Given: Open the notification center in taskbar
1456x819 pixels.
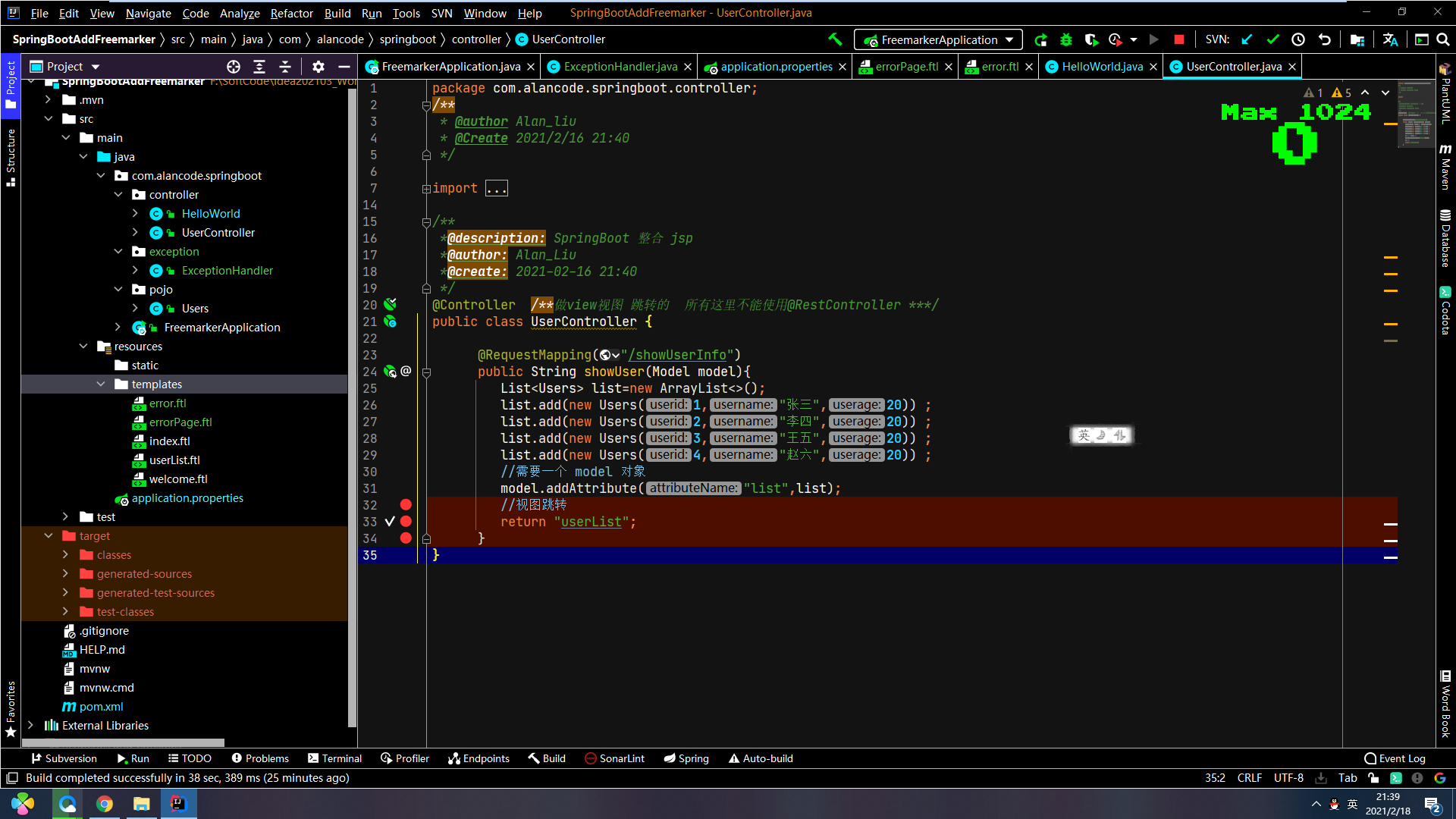Looking at the screenshot, I should pyautogui.click(x=1432, y=805).
